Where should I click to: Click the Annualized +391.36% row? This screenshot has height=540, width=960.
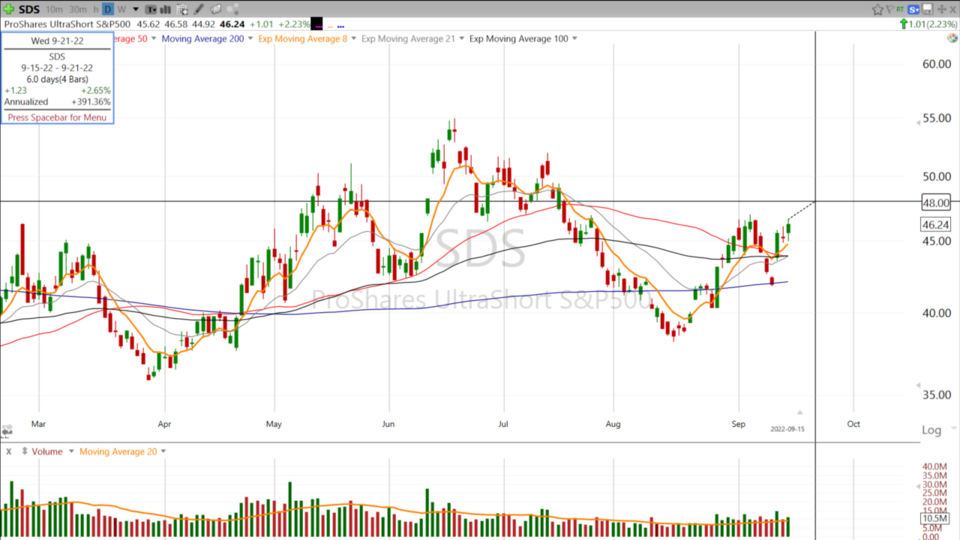[x=57, y=102]
